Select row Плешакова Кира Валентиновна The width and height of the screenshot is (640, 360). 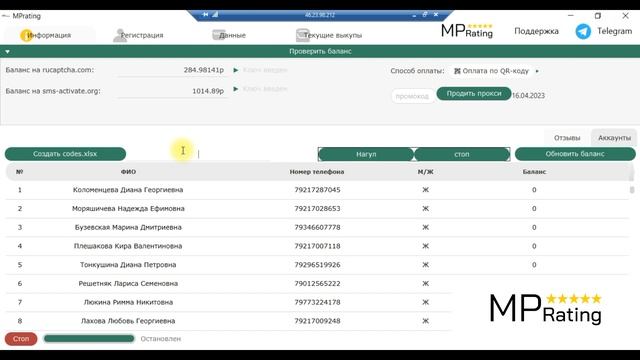[x=317, y=246]
